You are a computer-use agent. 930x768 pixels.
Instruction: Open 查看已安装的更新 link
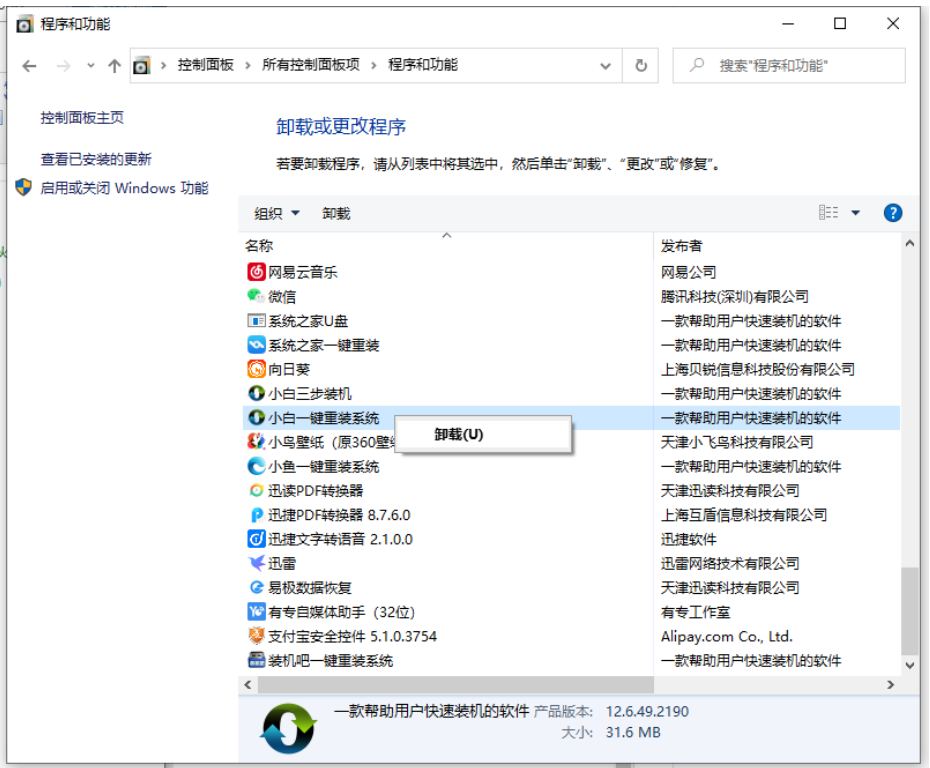pyautogui.click(x=96, y=159)
